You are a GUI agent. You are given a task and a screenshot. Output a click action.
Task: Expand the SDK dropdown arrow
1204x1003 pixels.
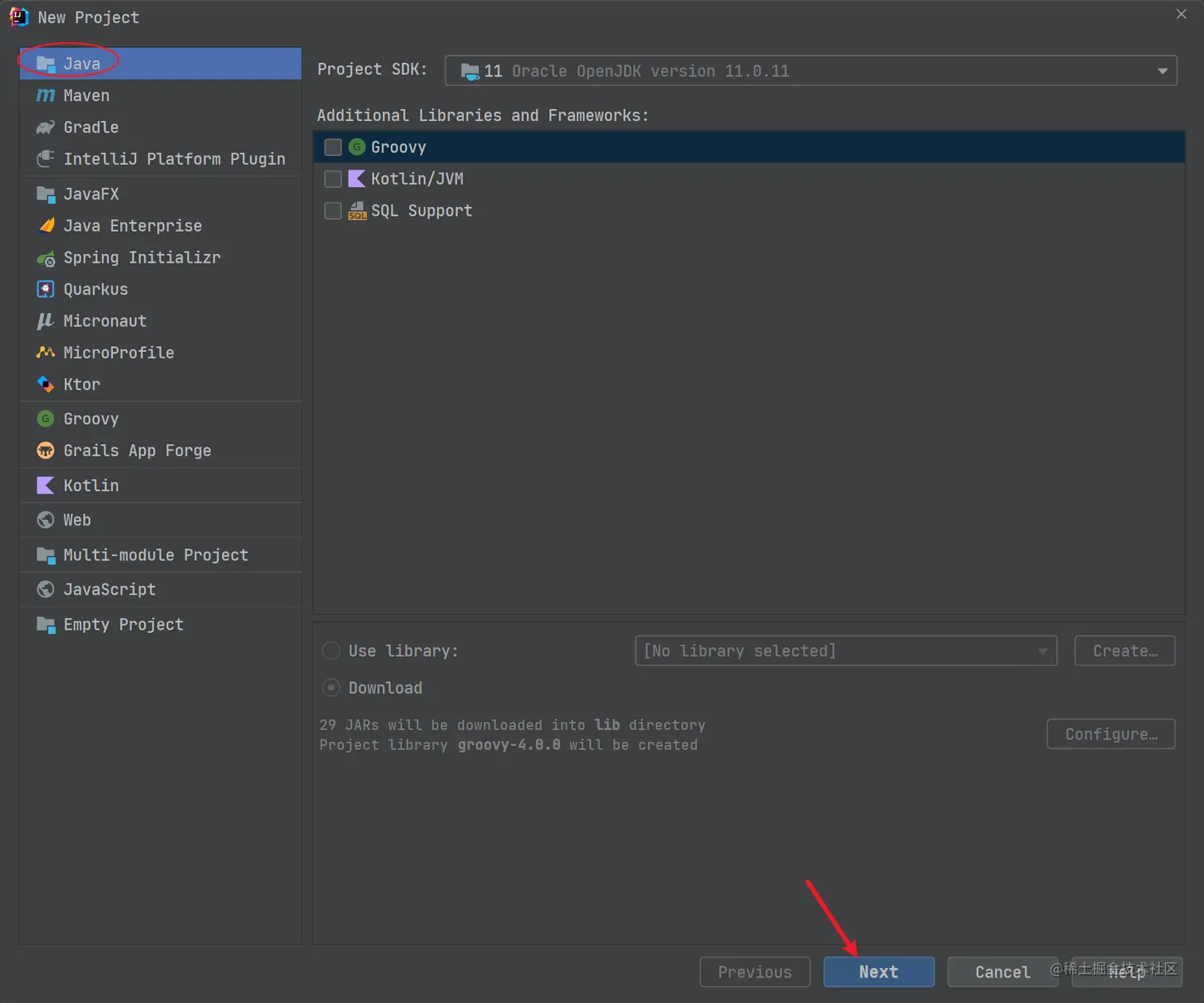(x=1163, y=71)
